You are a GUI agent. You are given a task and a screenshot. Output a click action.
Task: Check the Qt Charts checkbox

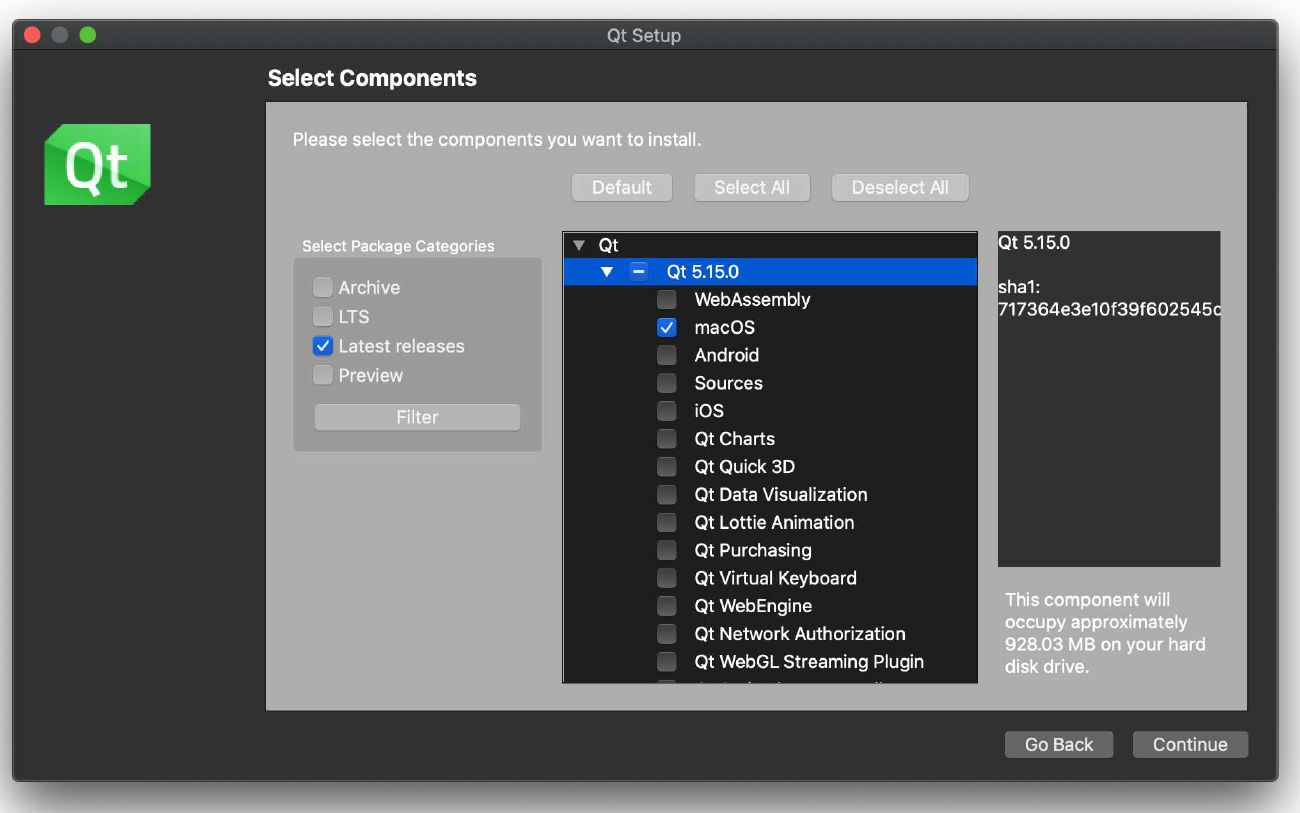(x=666, y=439)
